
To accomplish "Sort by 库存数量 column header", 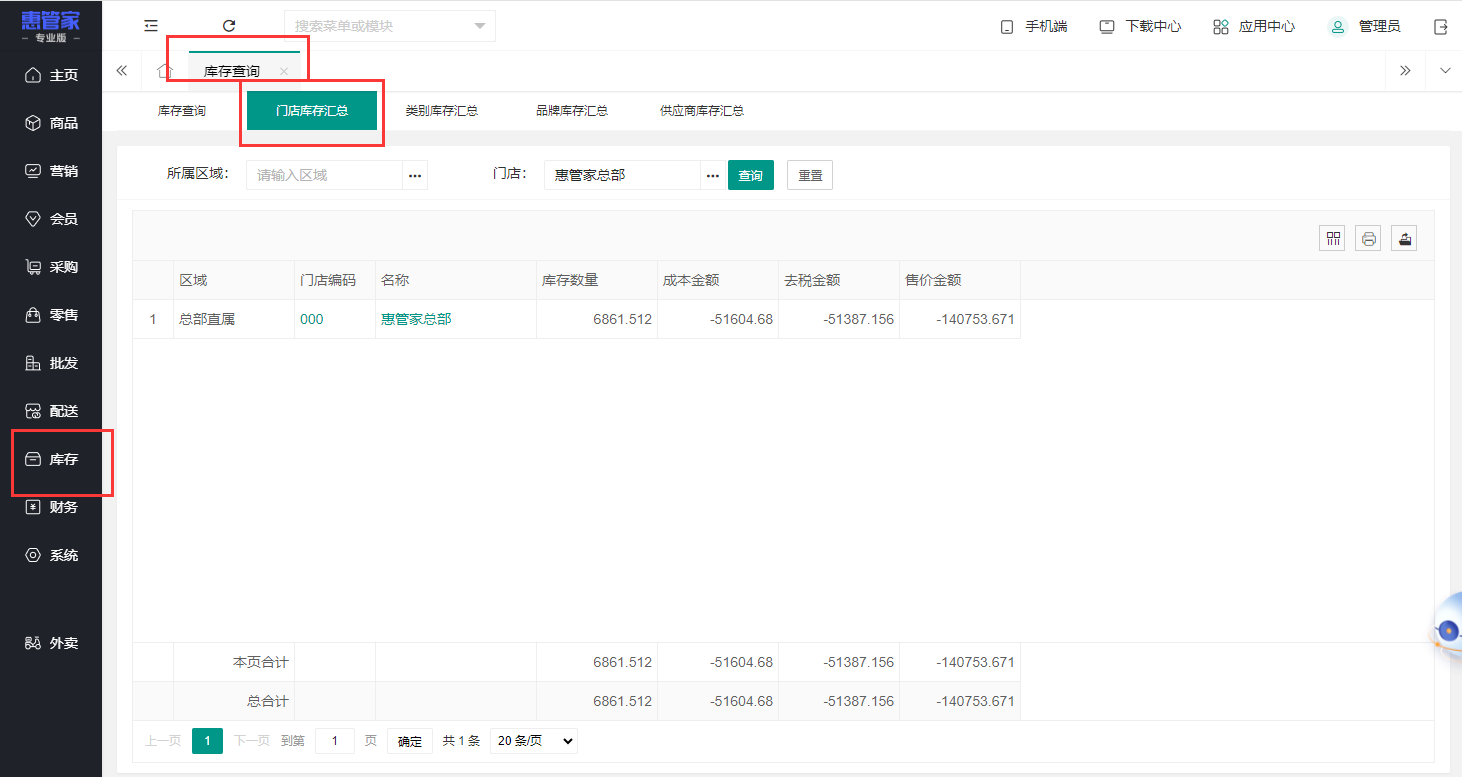I will pyautogui.click(x=597, y=280).
